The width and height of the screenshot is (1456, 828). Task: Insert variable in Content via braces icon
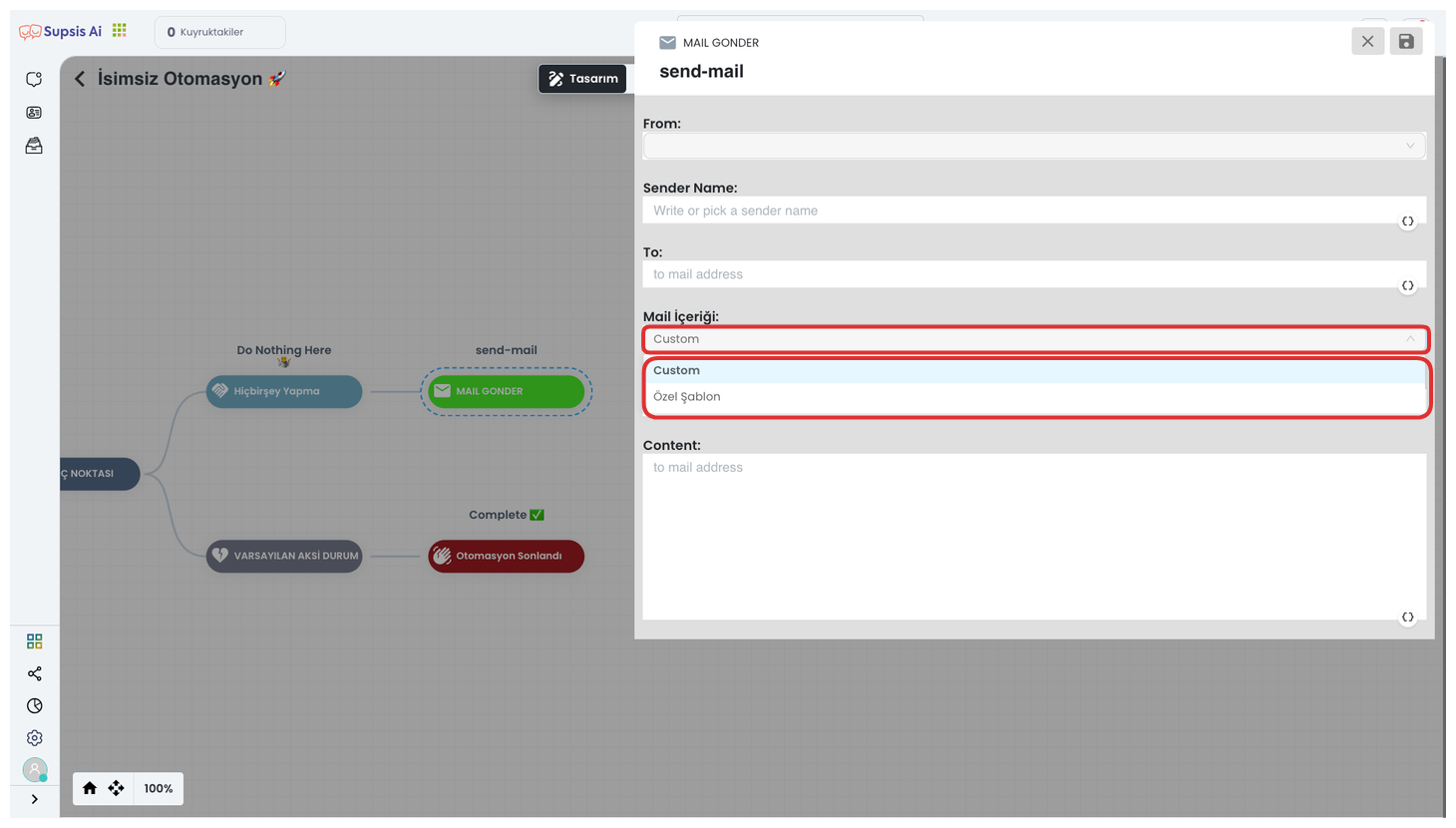click(x=1407, y=617)
